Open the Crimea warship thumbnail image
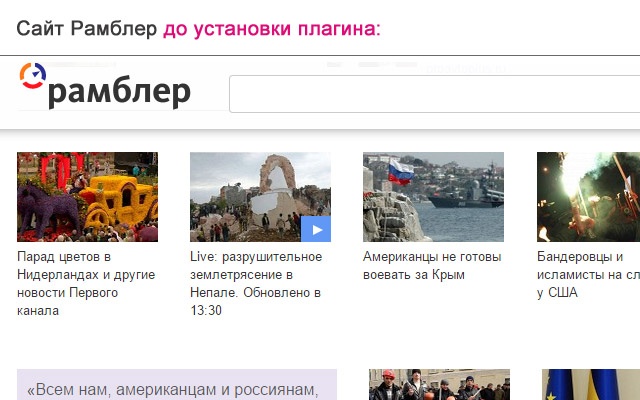 point(433,197)
